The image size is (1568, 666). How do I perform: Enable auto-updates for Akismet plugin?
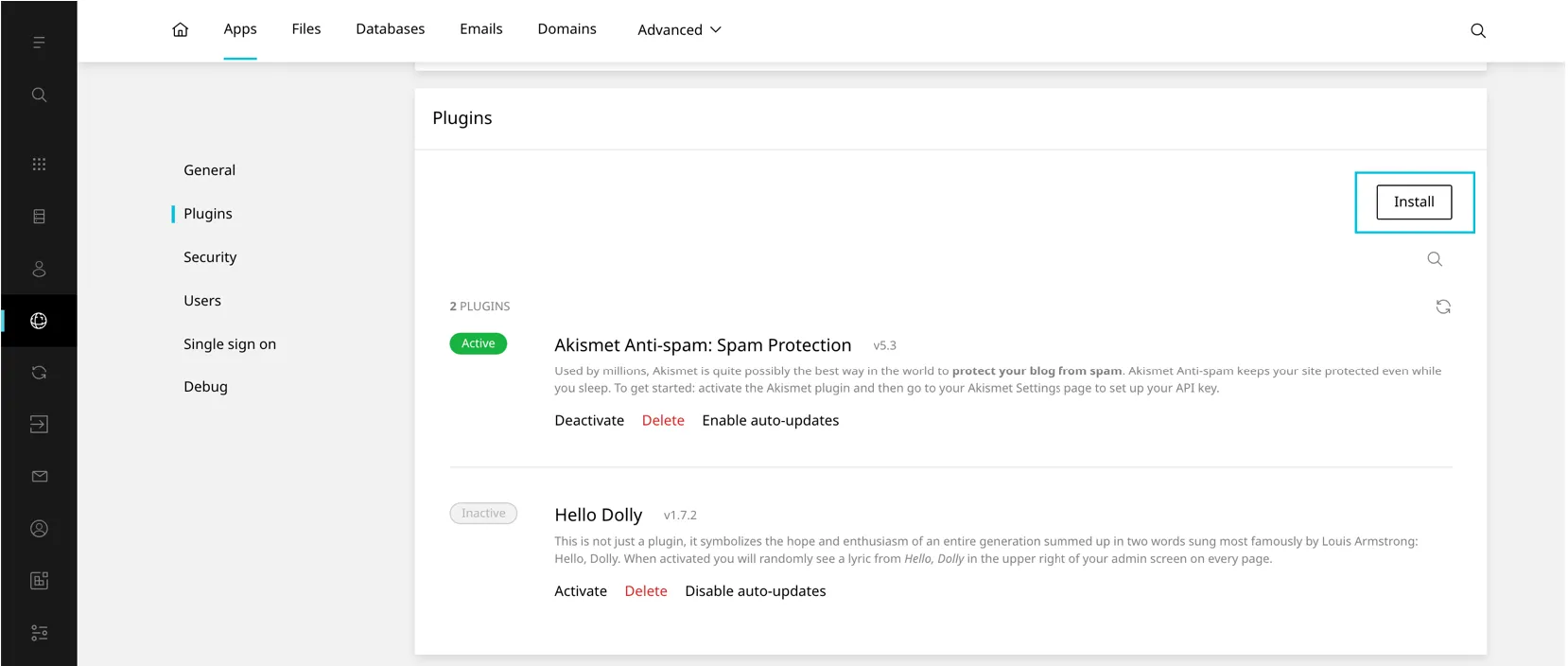click(770, 421)
